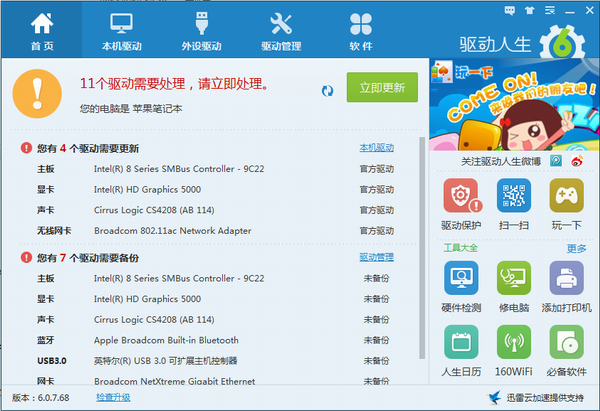Switch to 本机驱动 tab
Image resolution: width=600 pixels, height=411 pixels.
(122, 31)
